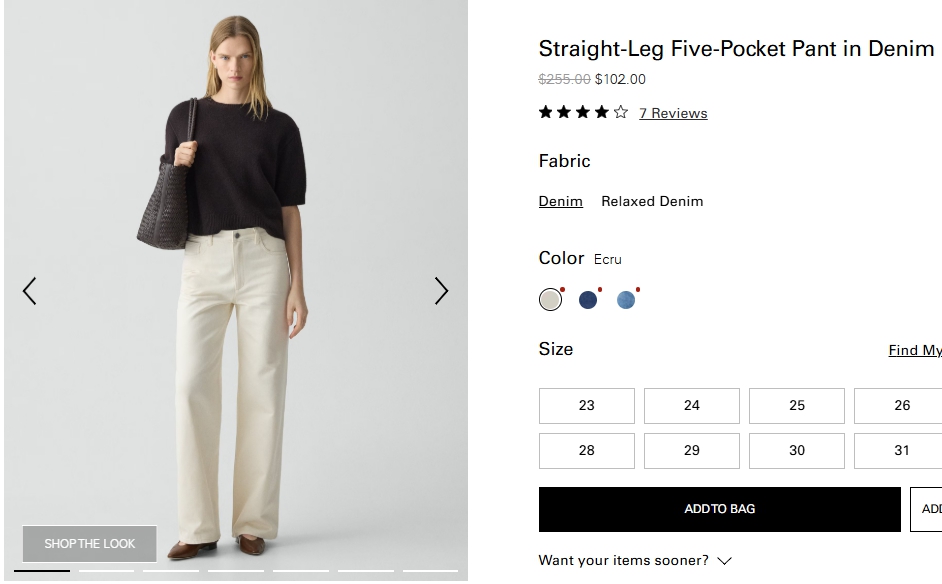Select the Denim fabric option
This screenshot has width=942, height=584.
(560, 201)
